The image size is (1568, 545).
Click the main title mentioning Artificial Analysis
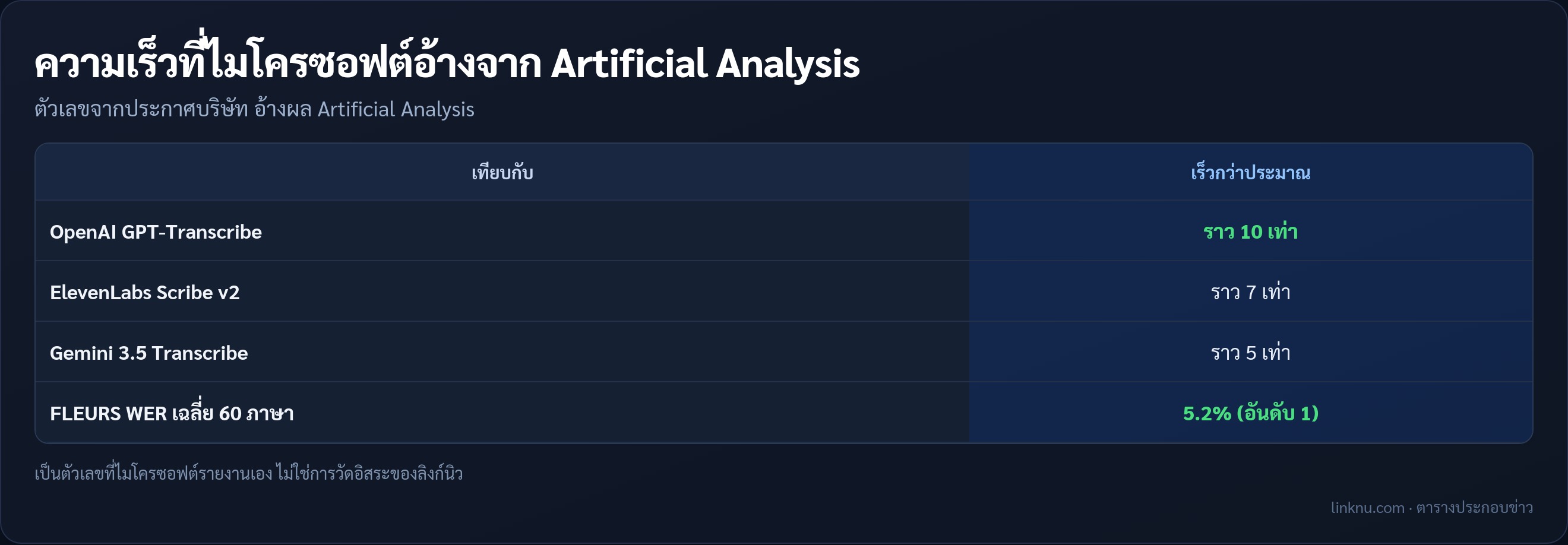tap(447, 63)
